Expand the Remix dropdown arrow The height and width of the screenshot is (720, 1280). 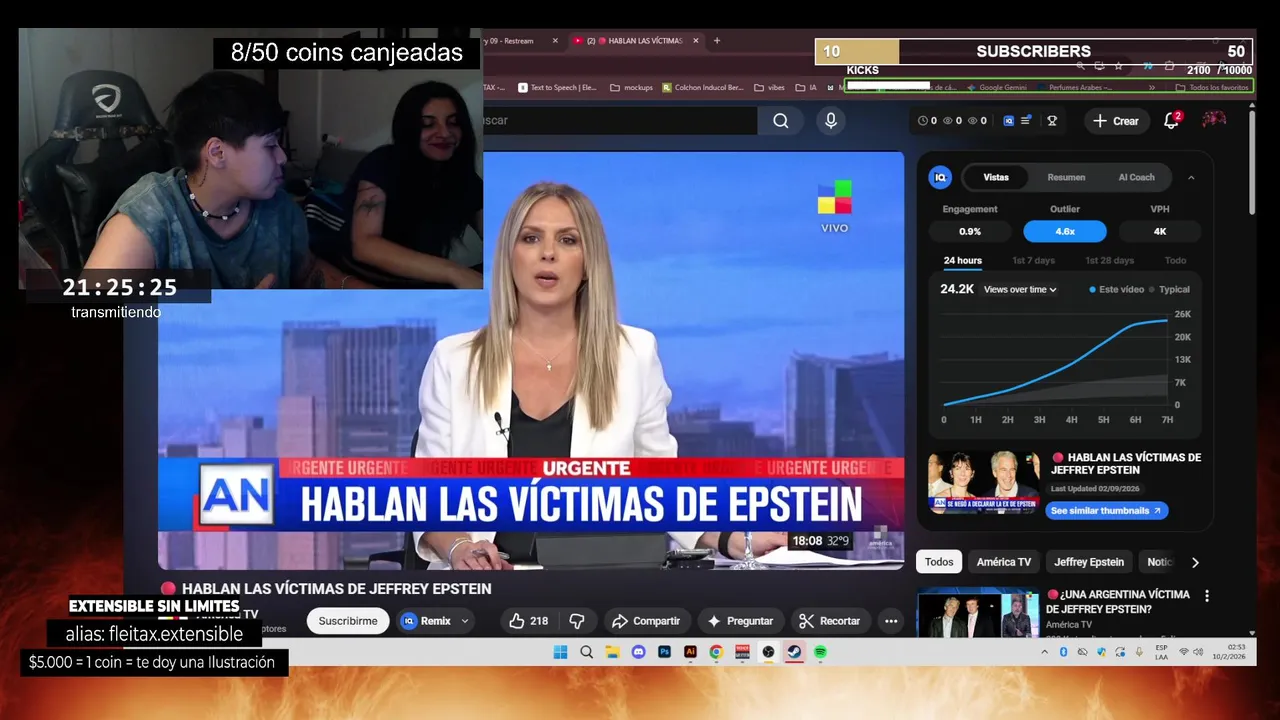[465, 621]
